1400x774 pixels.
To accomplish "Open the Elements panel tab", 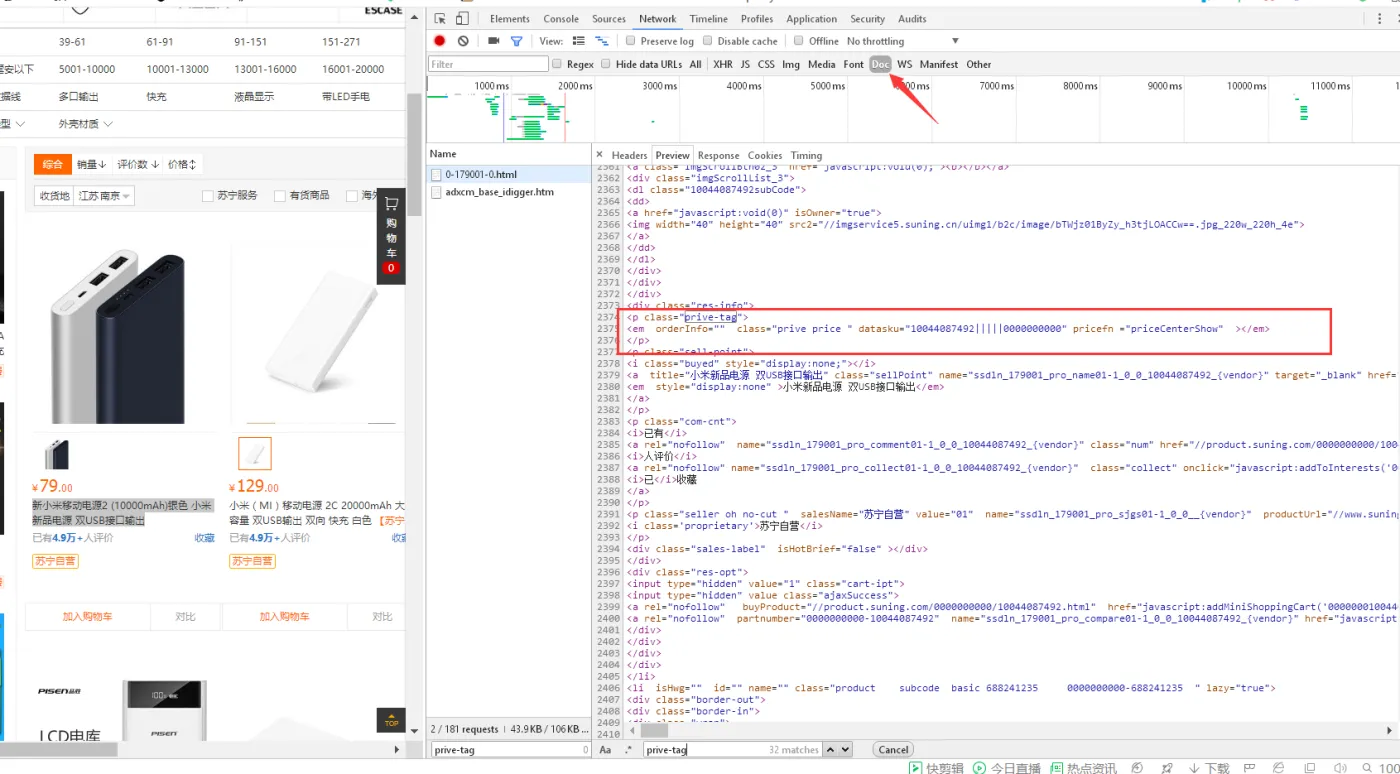I will [x=510, y=19].
